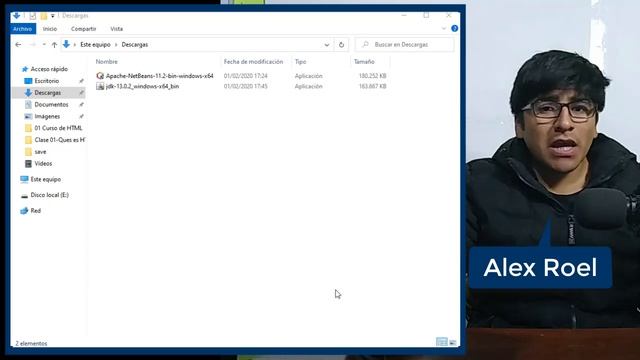Open recent locations dropdown arrow

click(44, 44)
